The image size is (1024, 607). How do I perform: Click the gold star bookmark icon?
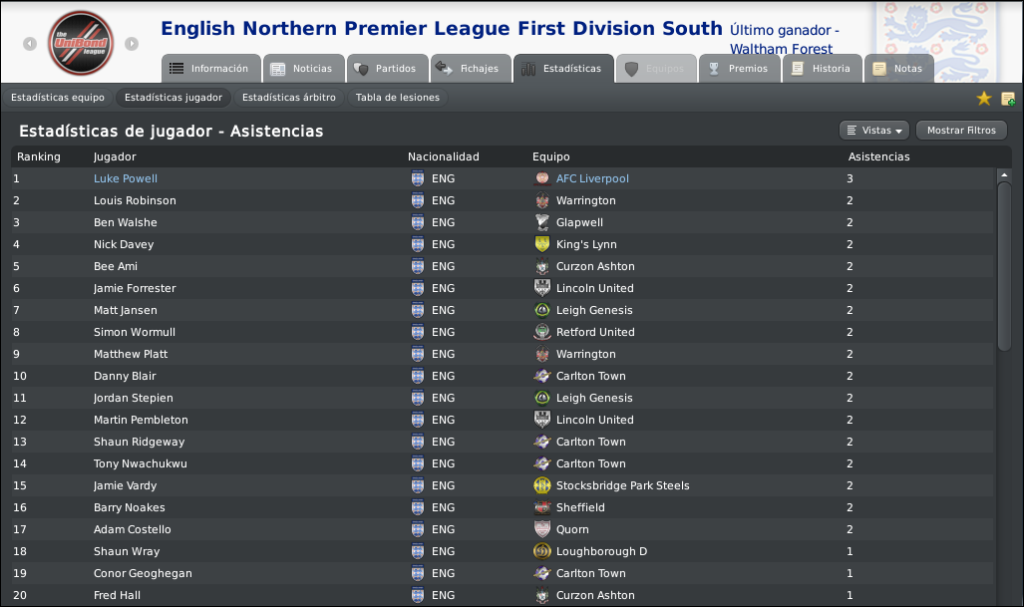click(x=984, y=98)
